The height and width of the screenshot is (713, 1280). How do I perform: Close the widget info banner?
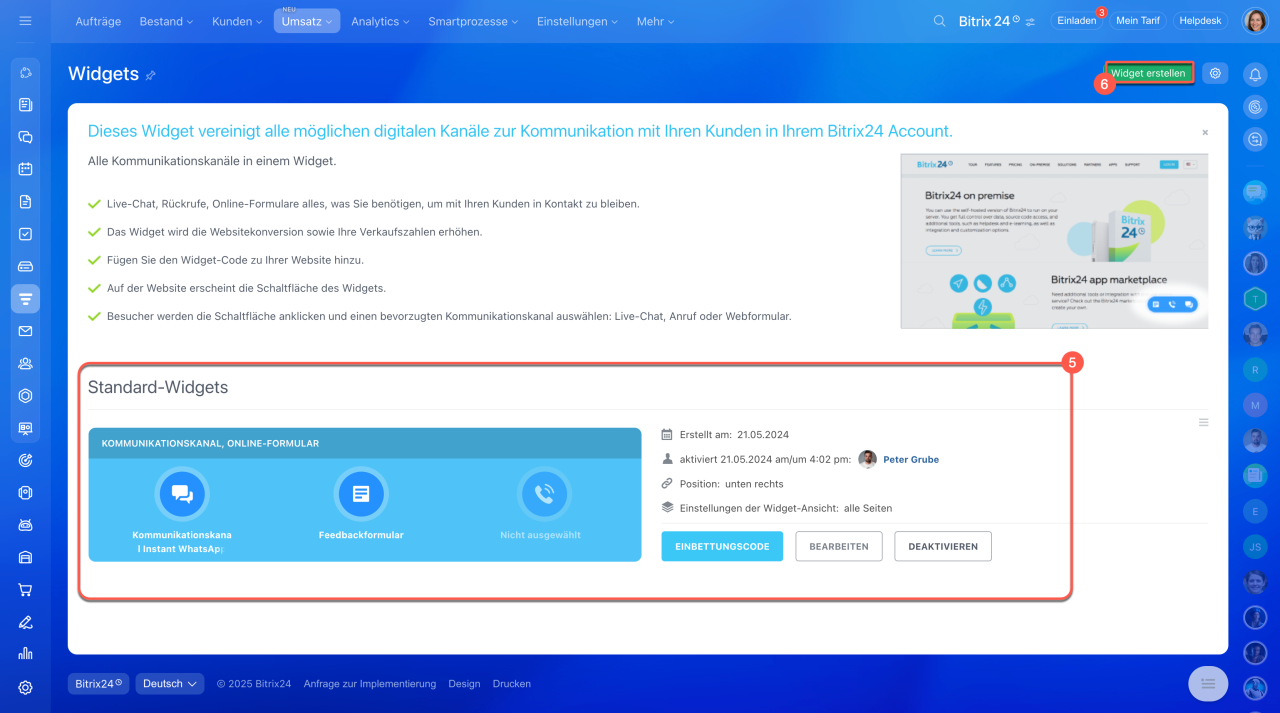point(1205,132)
